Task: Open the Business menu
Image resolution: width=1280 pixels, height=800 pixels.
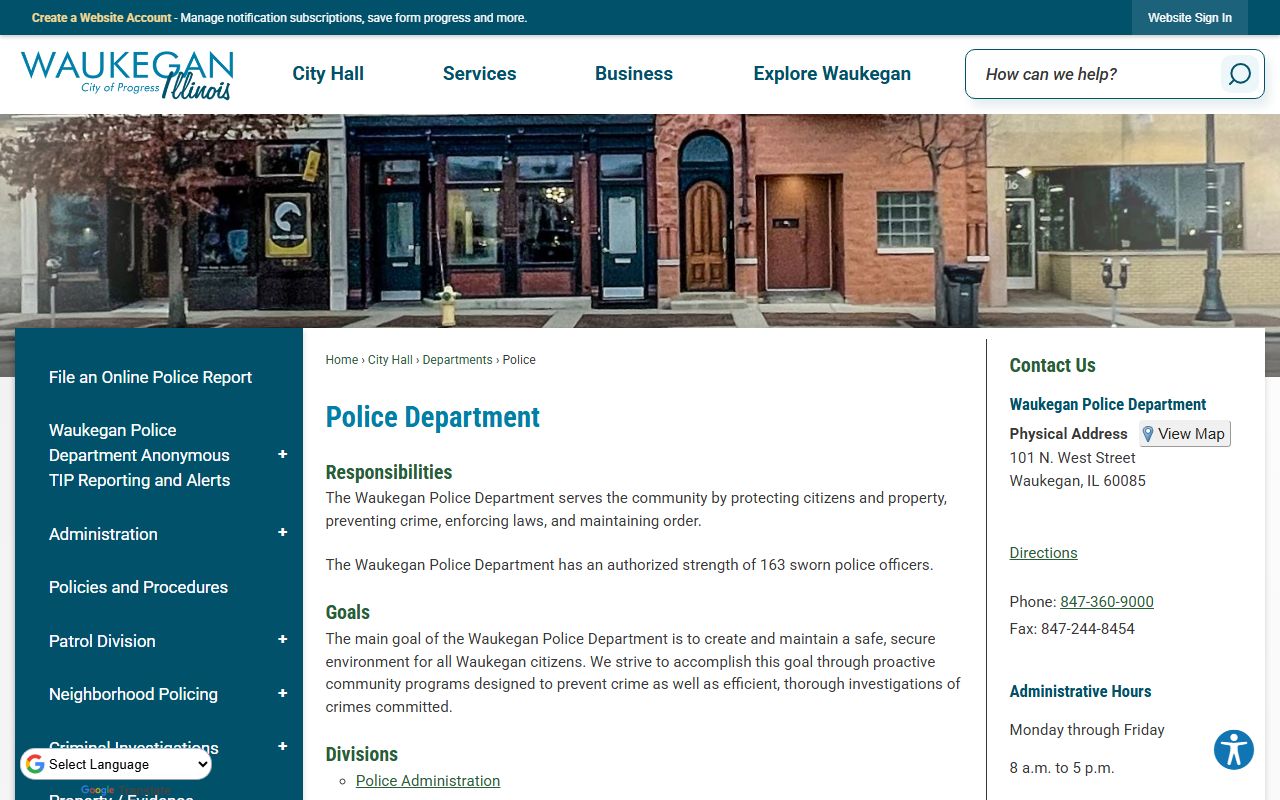Action: (x=634, y=74)
